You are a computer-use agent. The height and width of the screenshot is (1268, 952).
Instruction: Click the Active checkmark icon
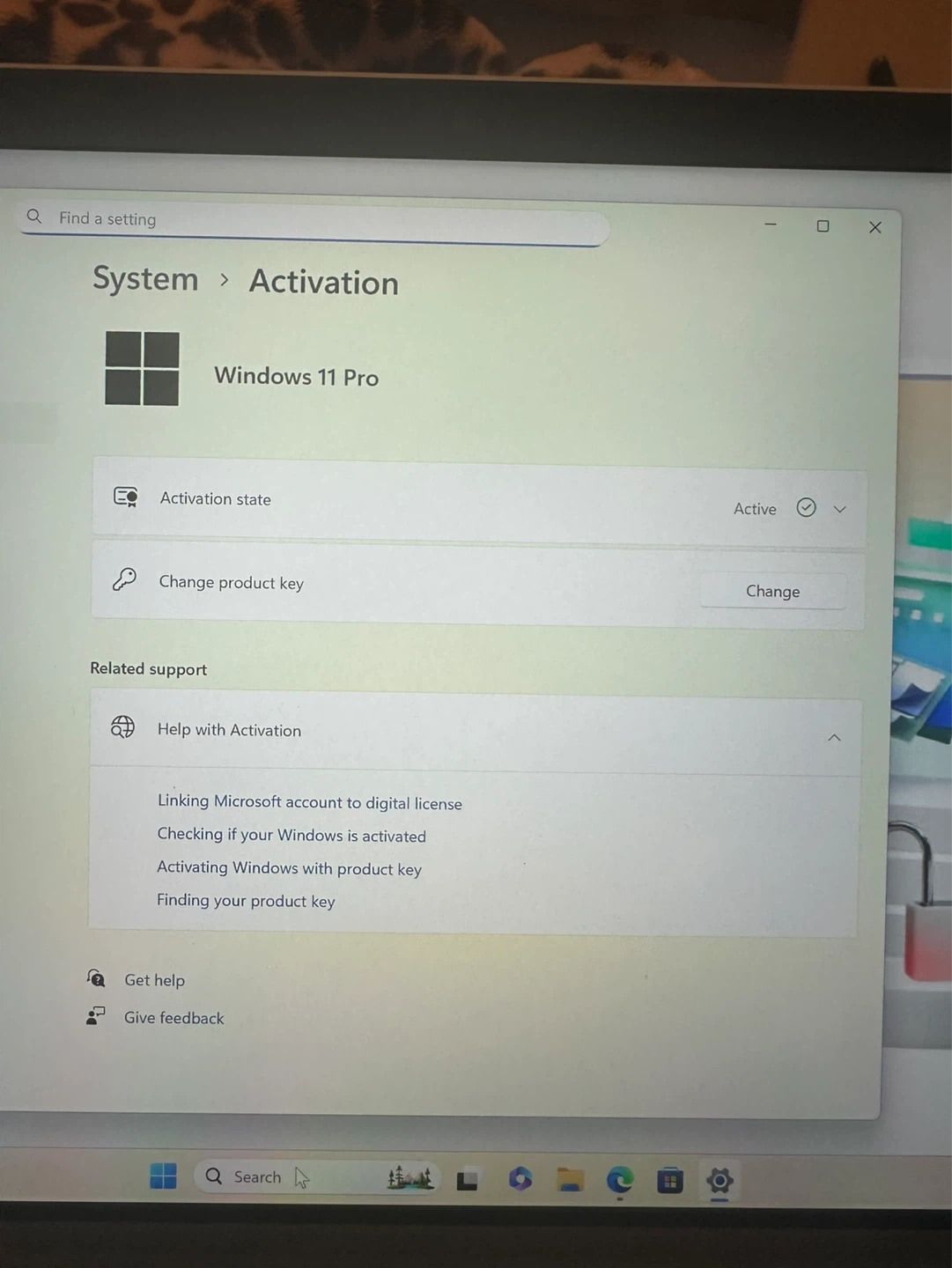(806, 507)
